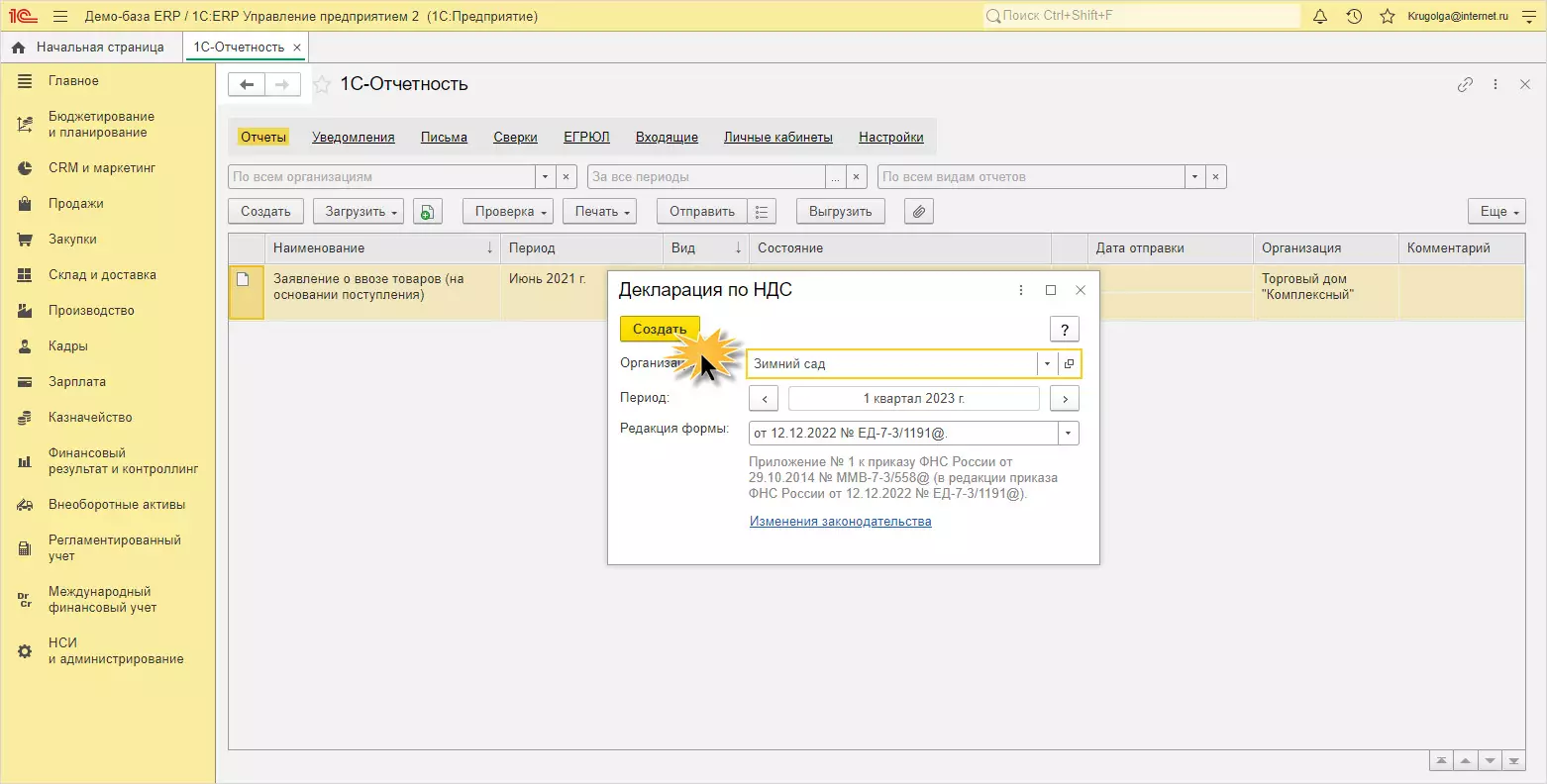This screenshot has width=1547, height=784.
Task: Get link to 1С-Отчетность page
Action: [1465, 85]
